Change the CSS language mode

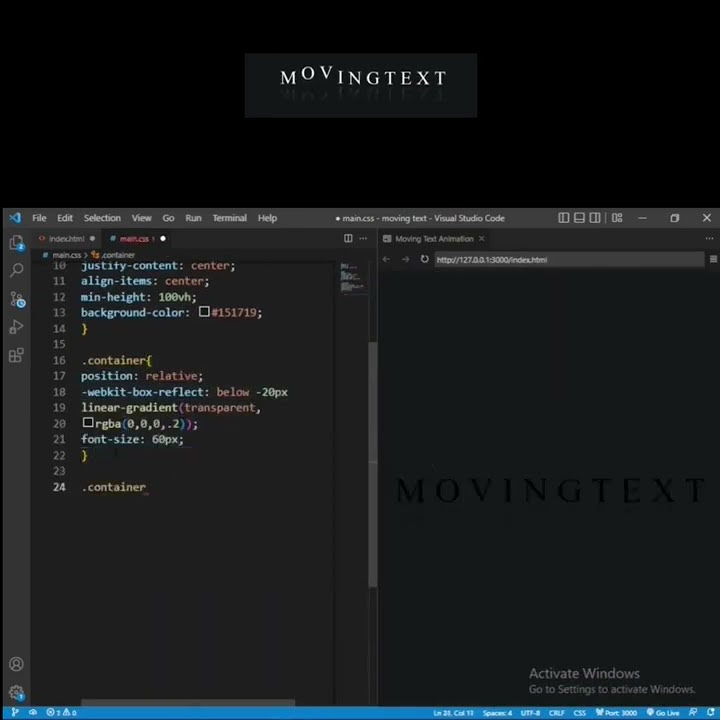point(579,713)
